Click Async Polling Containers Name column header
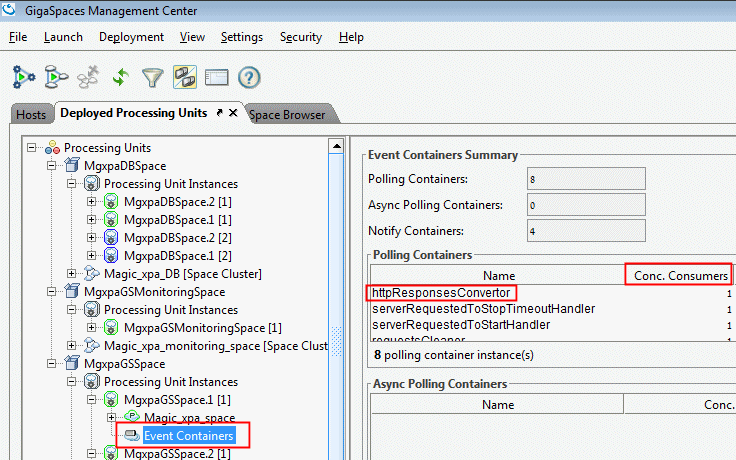The height and width of the screenshot is (460, 736). 498,405
